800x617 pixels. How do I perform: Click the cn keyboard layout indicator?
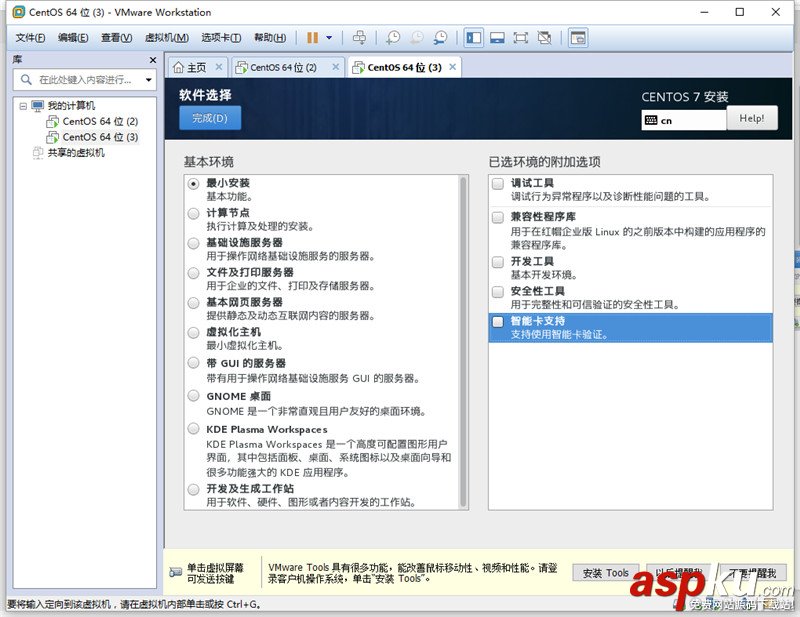tap(683, 120)
